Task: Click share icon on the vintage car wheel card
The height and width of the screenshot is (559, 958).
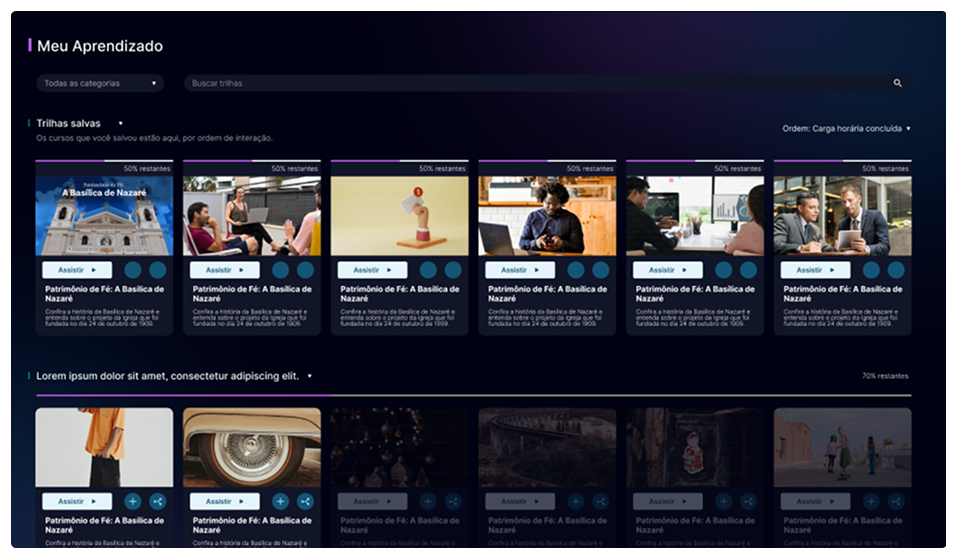Action: pos(305,502)
